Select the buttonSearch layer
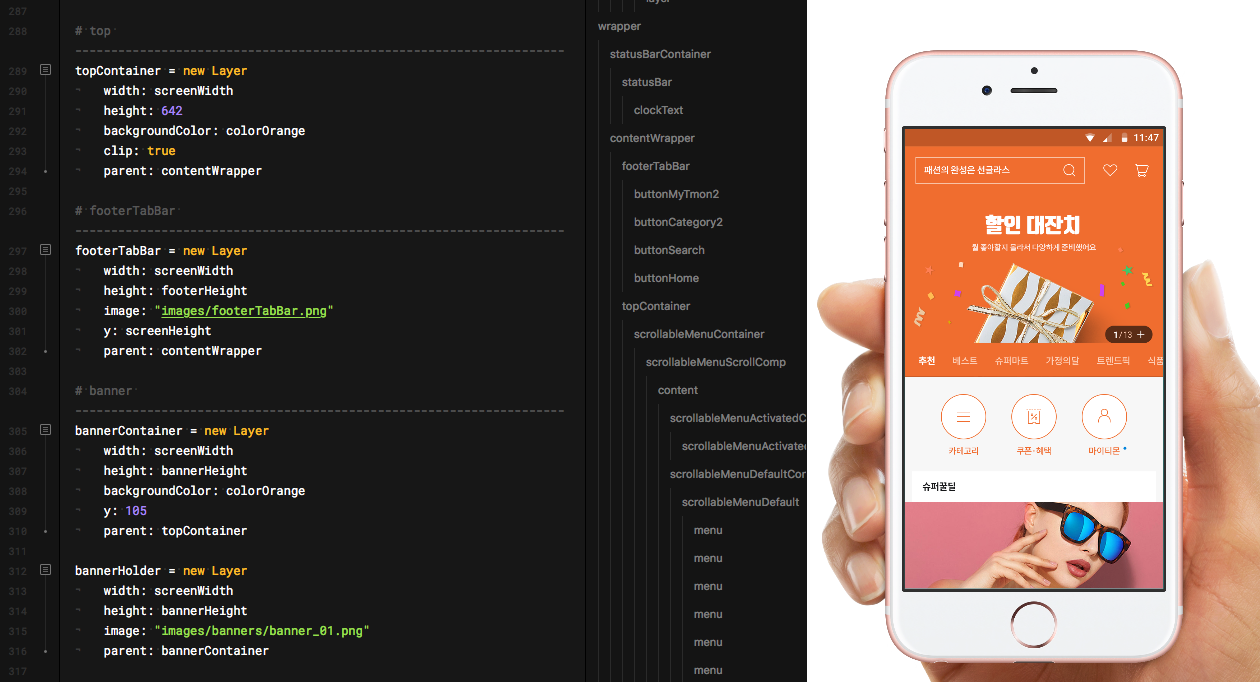 click(x=669, y=250)
